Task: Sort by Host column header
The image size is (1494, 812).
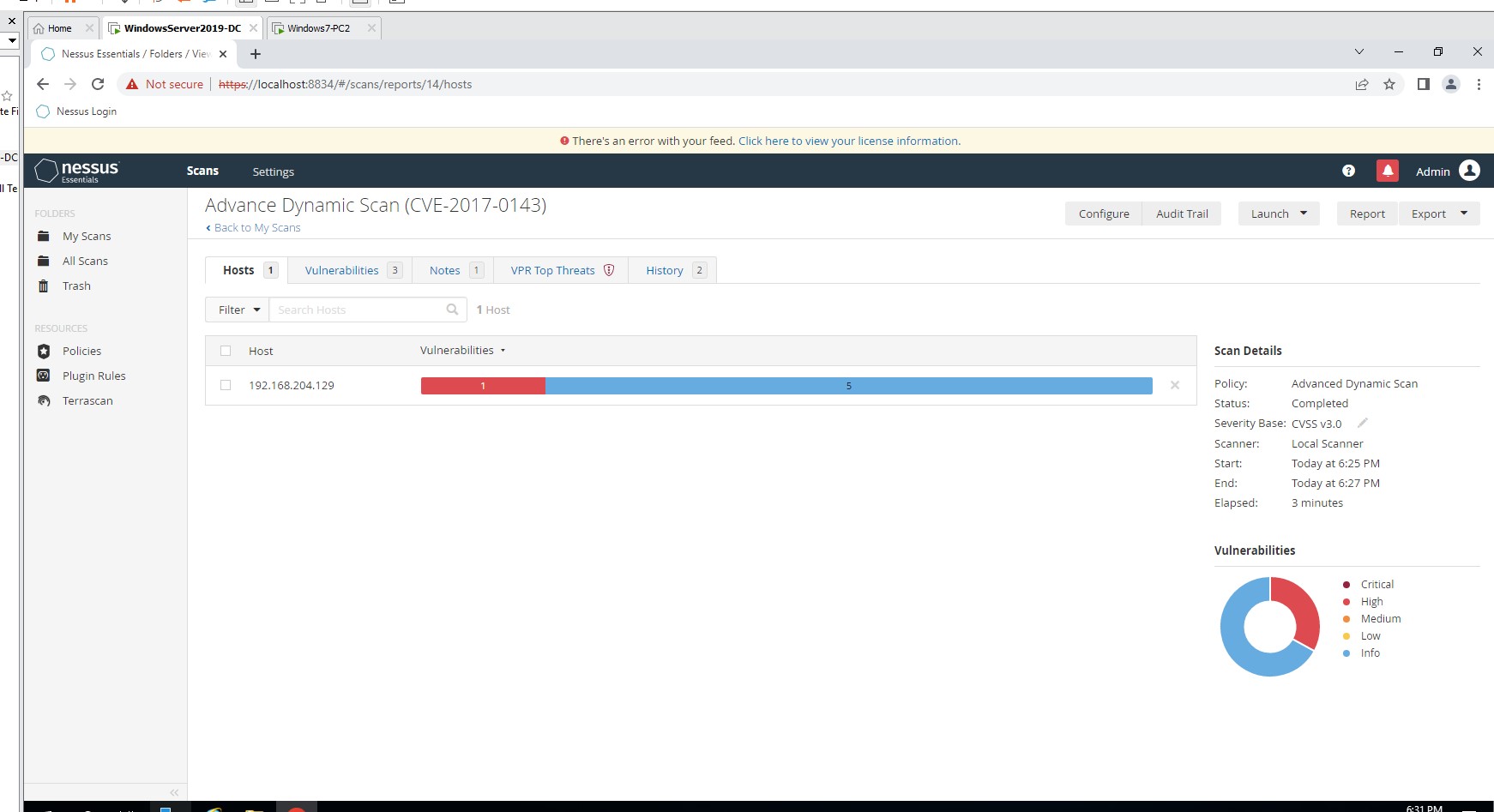Action: (261, 351)
